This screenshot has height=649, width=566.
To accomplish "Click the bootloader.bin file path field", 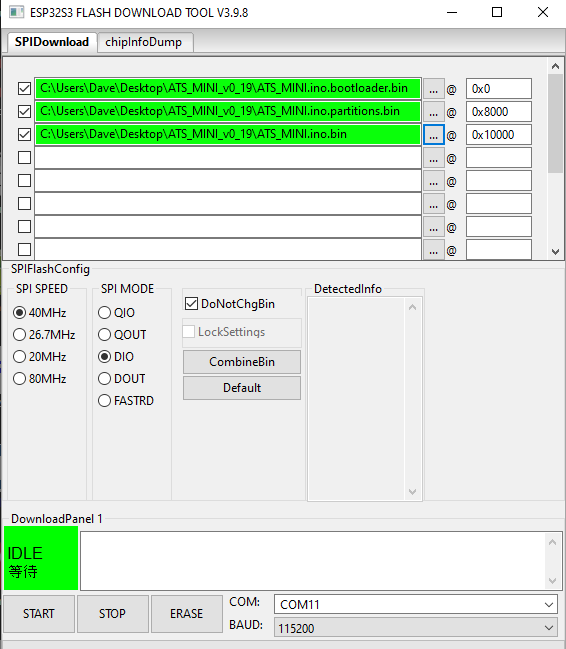I will [x=228, y=89].
